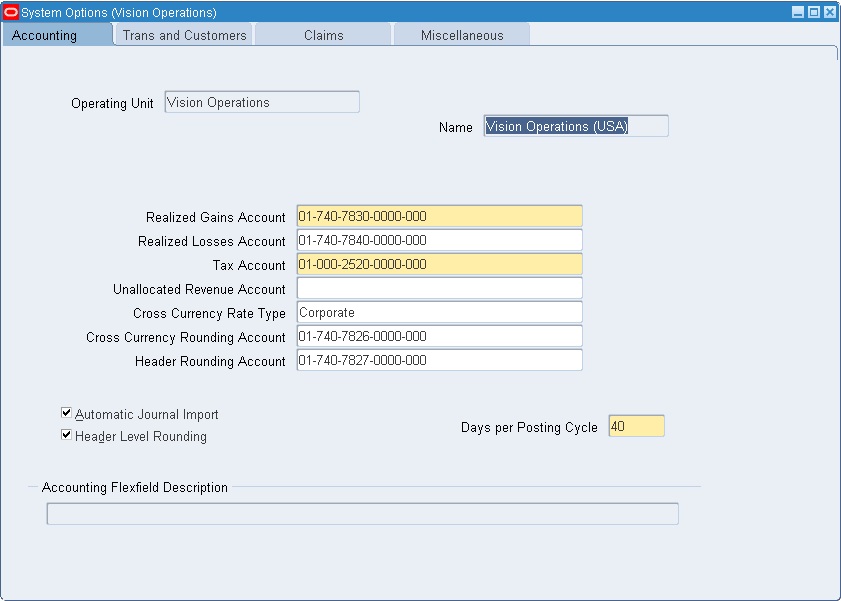Click the System Options window title text
The width and height of the screenshot is (841, 601).
coord(119,12)
